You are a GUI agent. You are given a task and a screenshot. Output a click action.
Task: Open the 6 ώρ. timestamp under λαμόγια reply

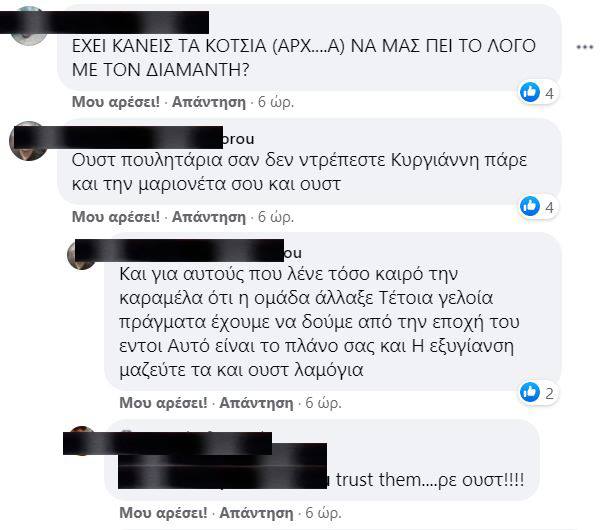click(323, 403)
